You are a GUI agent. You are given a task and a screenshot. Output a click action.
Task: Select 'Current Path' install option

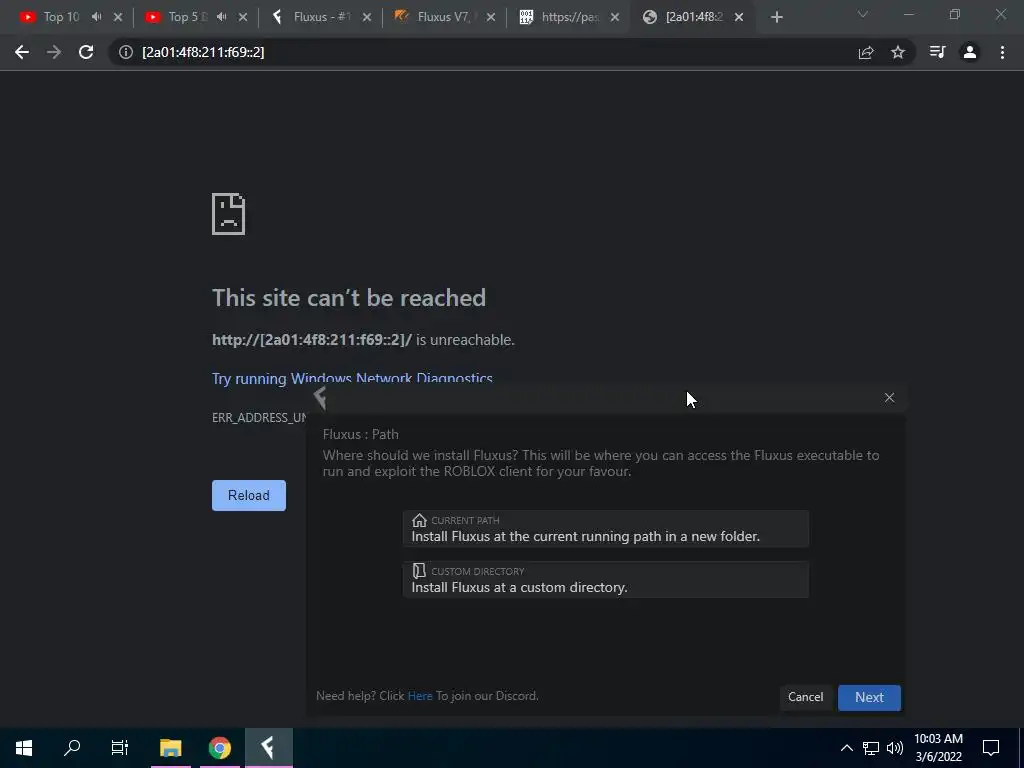605,529
